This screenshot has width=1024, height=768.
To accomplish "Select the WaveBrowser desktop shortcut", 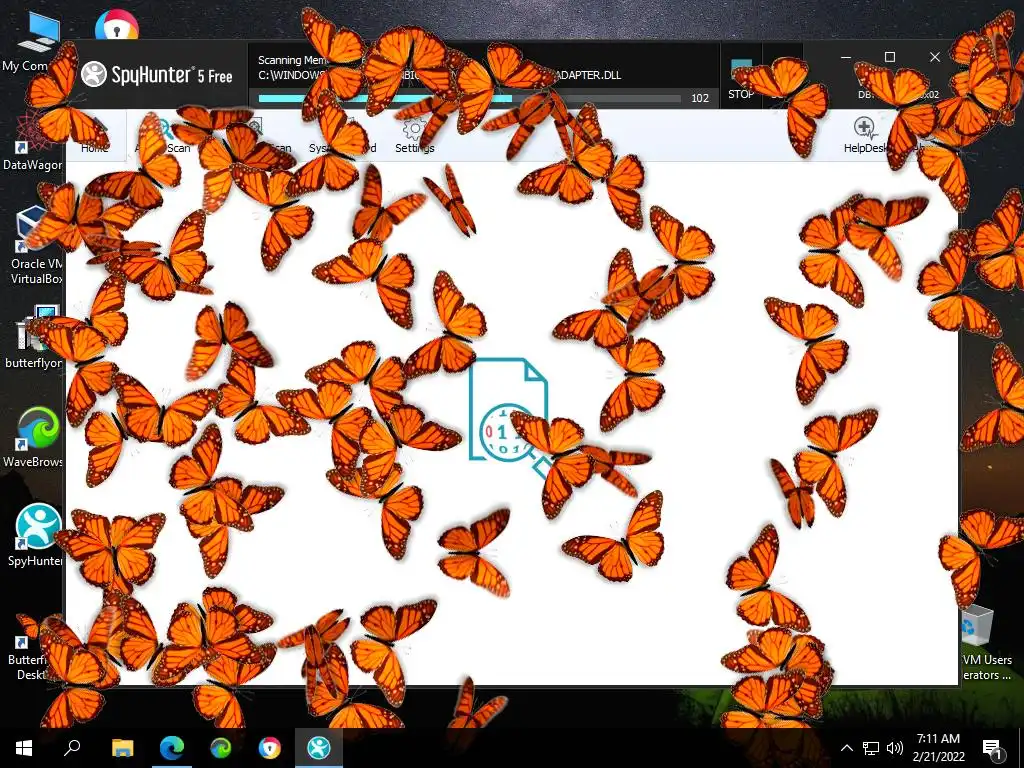I will (x=34, y=436).
